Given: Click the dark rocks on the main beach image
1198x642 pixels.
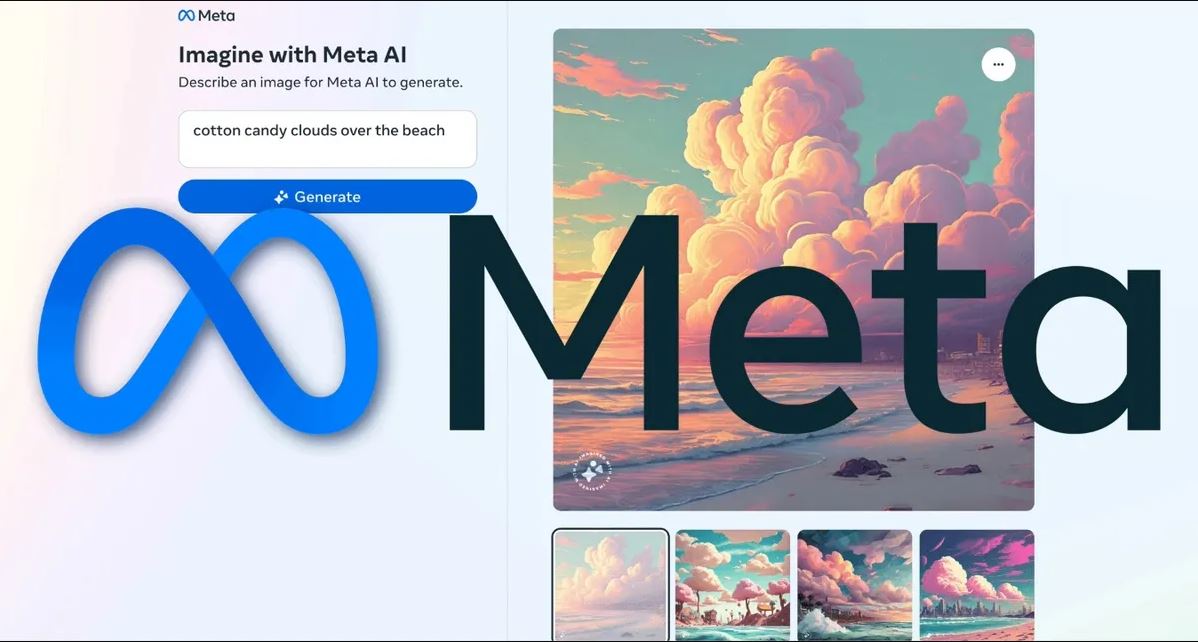Looking at the screenshot, I should point(863,467).
